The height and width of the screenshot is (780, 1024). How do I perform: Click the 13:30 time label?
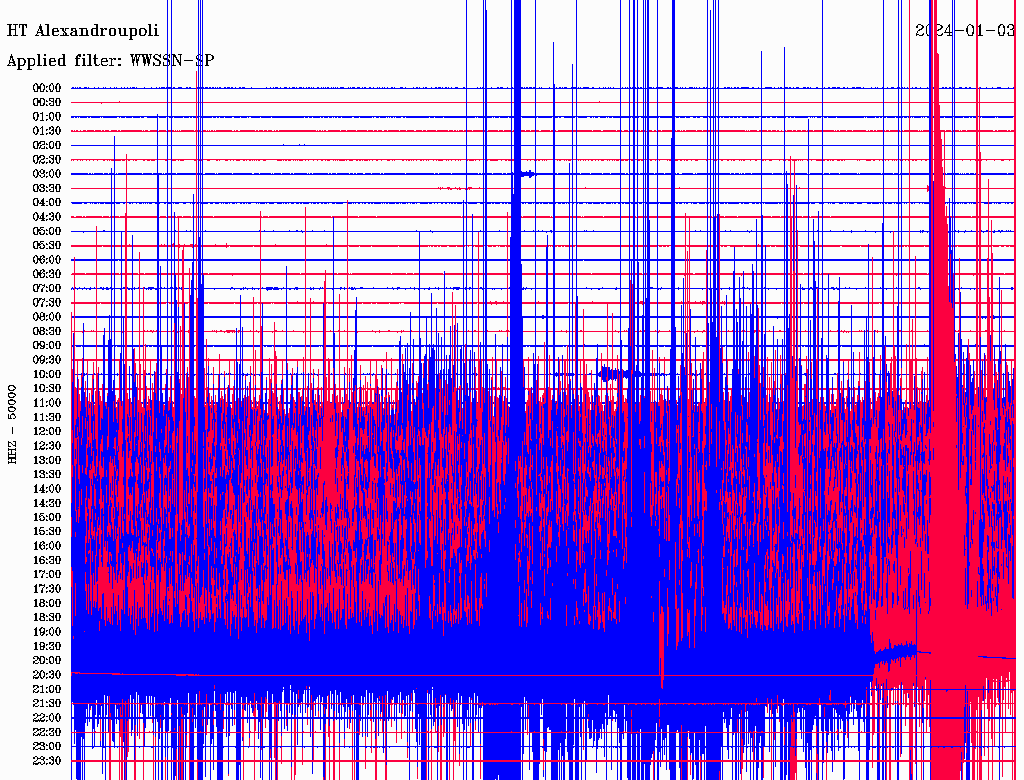(47, 475)
